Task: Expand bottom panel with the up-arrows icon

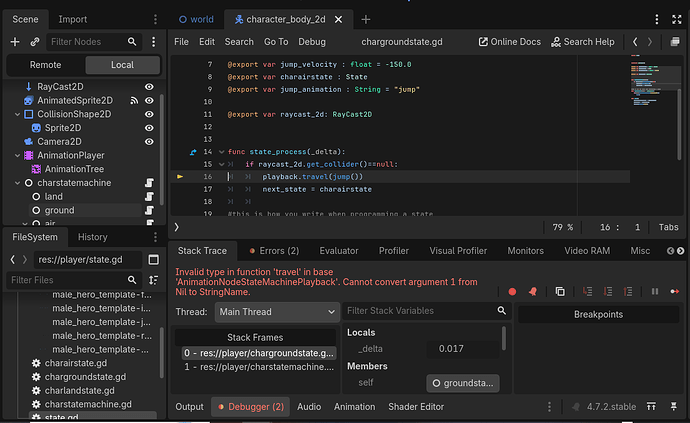Action: (651, 406)
